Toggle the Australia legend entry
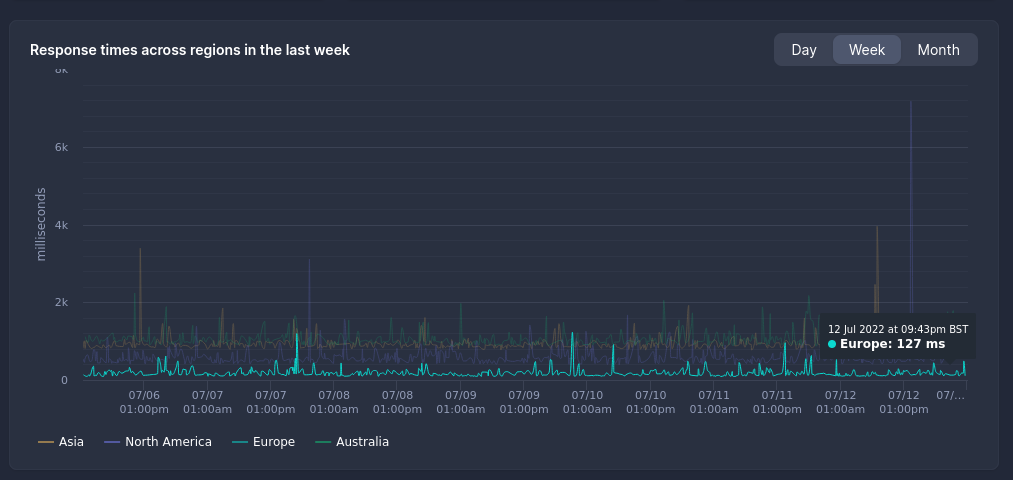The height and width of the screenshot is (480, 1013). (x=351, y=442)
